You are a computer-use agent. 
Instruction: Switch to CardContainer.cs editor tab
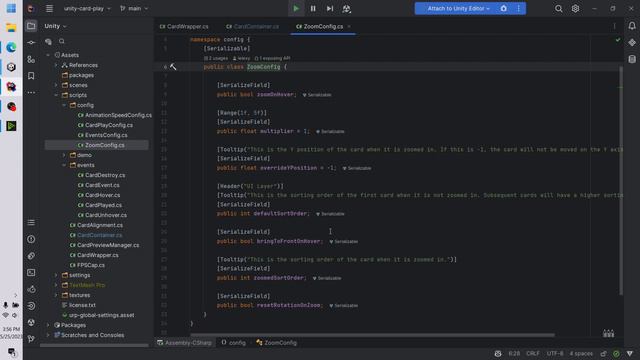point(253,27)
